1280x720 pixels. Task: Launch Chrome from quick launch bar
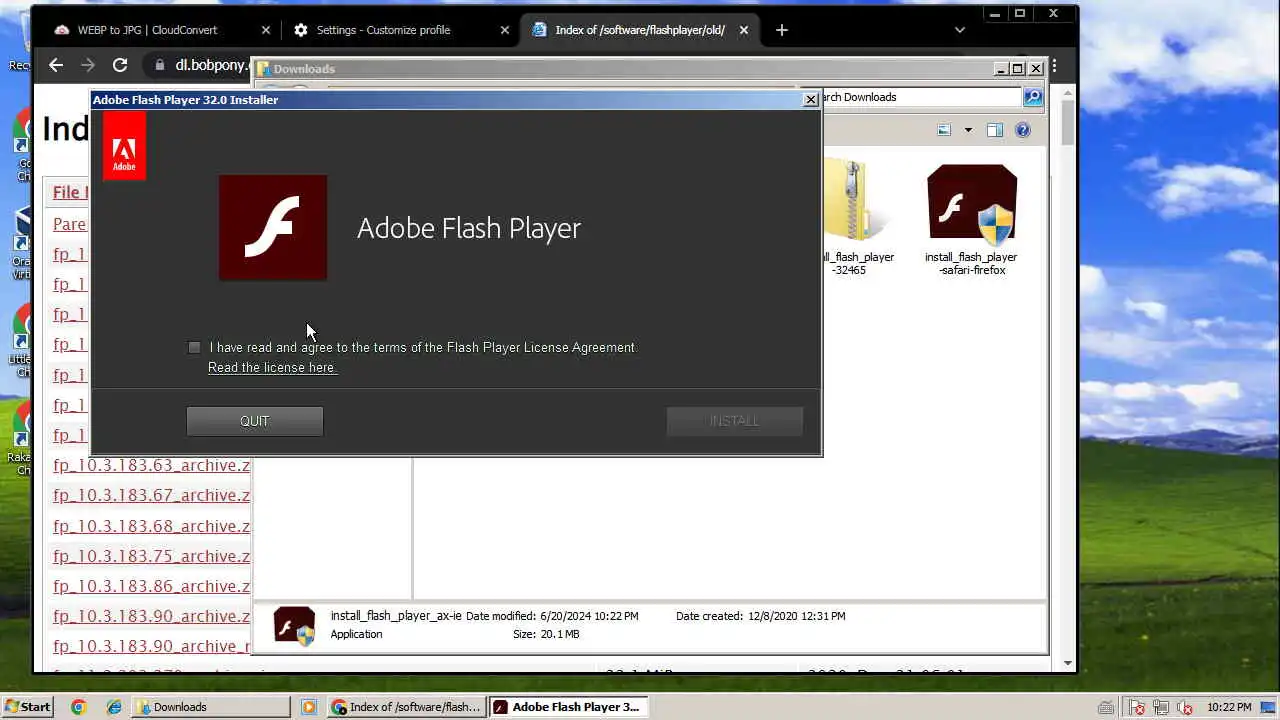click(x=79, y=706)
